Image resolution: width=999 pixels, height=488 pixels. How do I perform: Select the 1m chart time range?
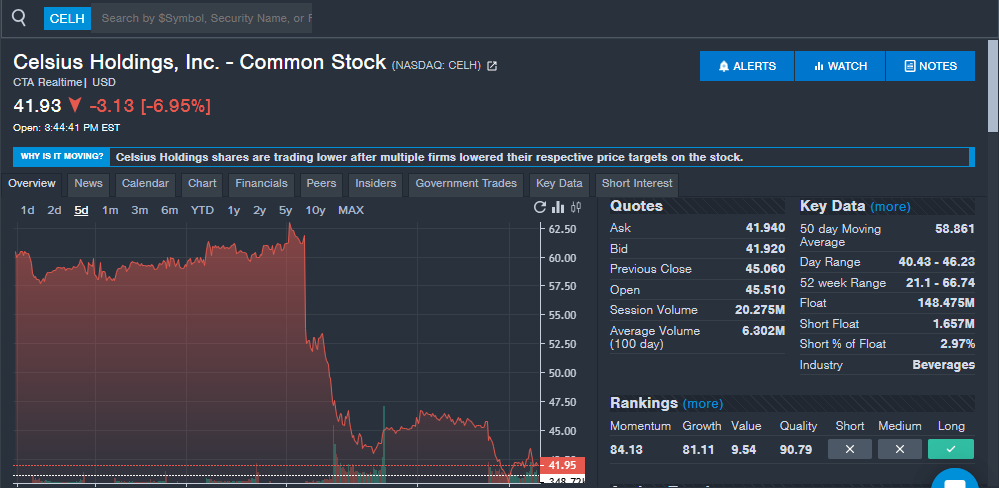110,210
